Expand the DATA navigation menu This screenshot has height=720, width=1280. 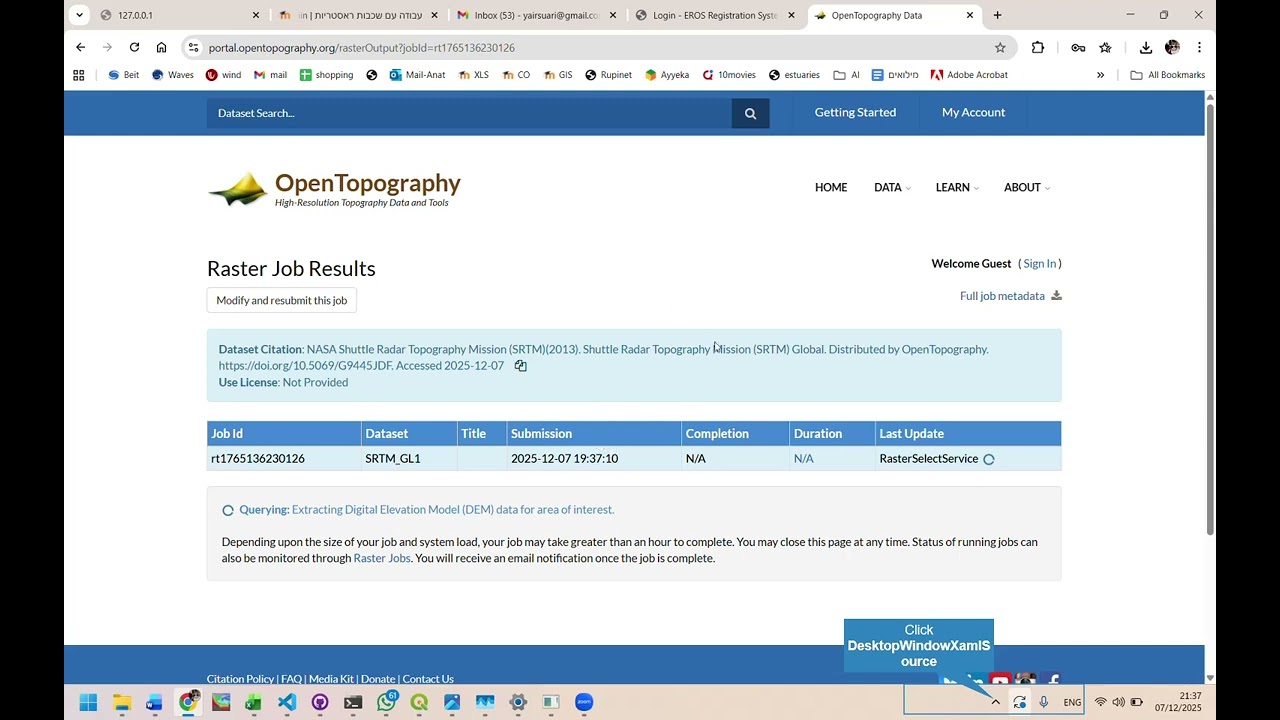tap(892, 188)
